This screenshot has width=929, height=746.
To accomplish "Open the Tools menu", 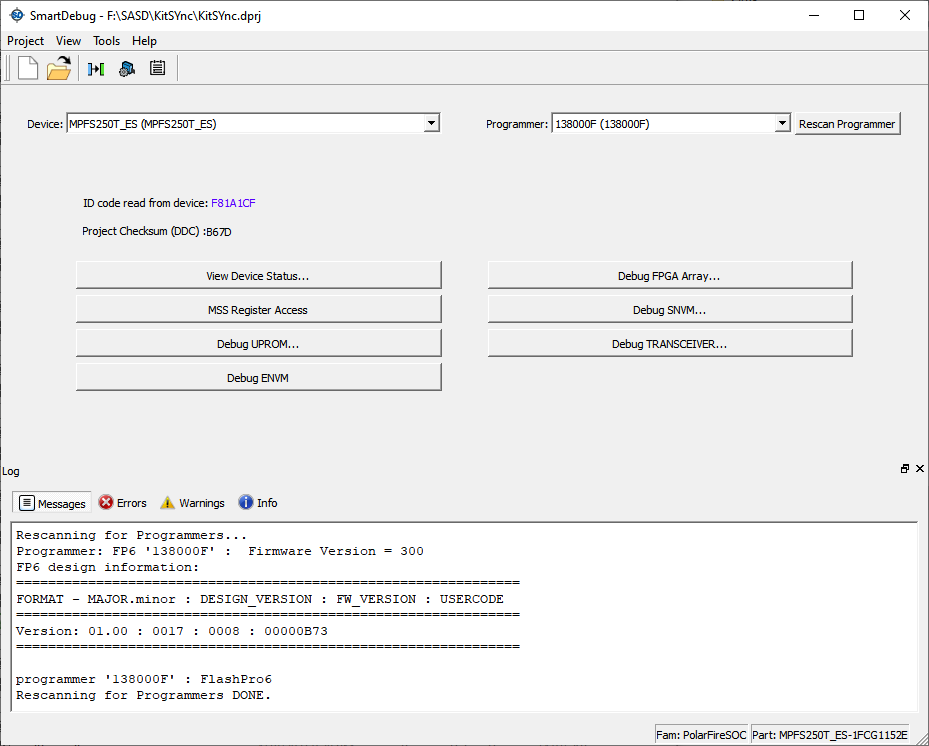I will point(106,41).
